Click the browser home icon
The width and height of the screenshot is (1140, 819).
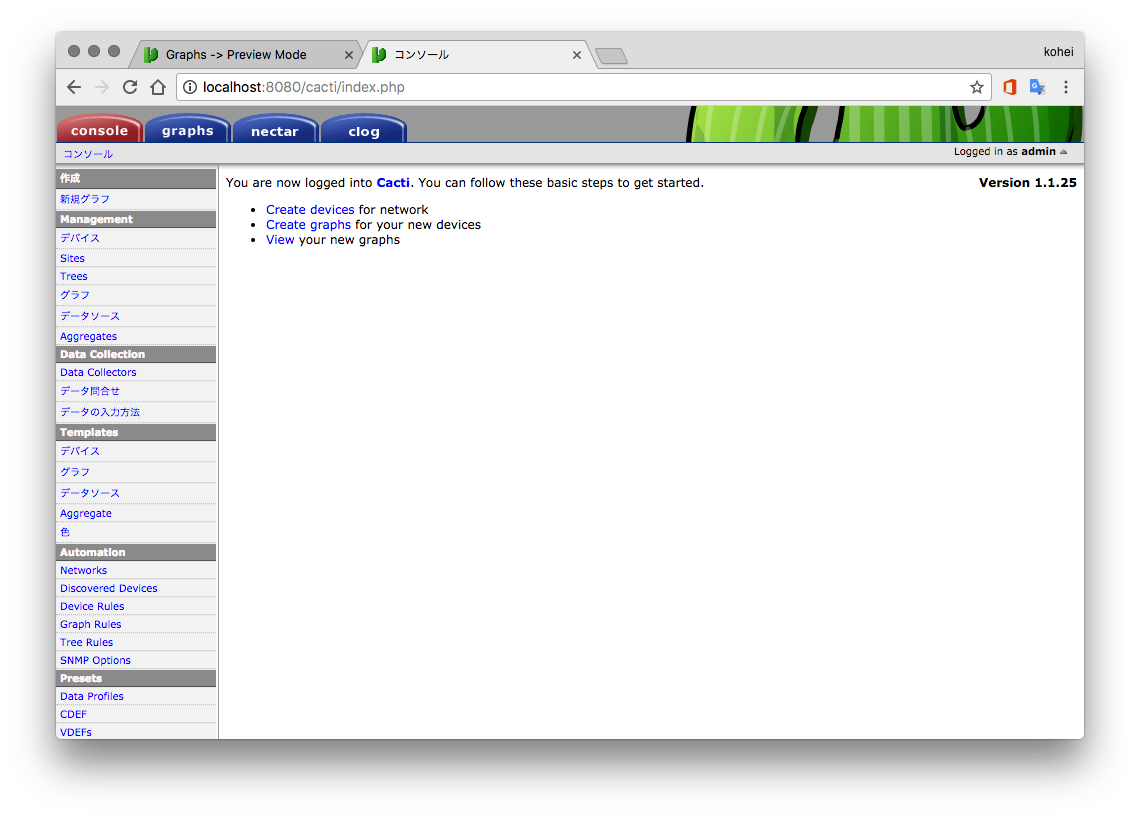158,87
